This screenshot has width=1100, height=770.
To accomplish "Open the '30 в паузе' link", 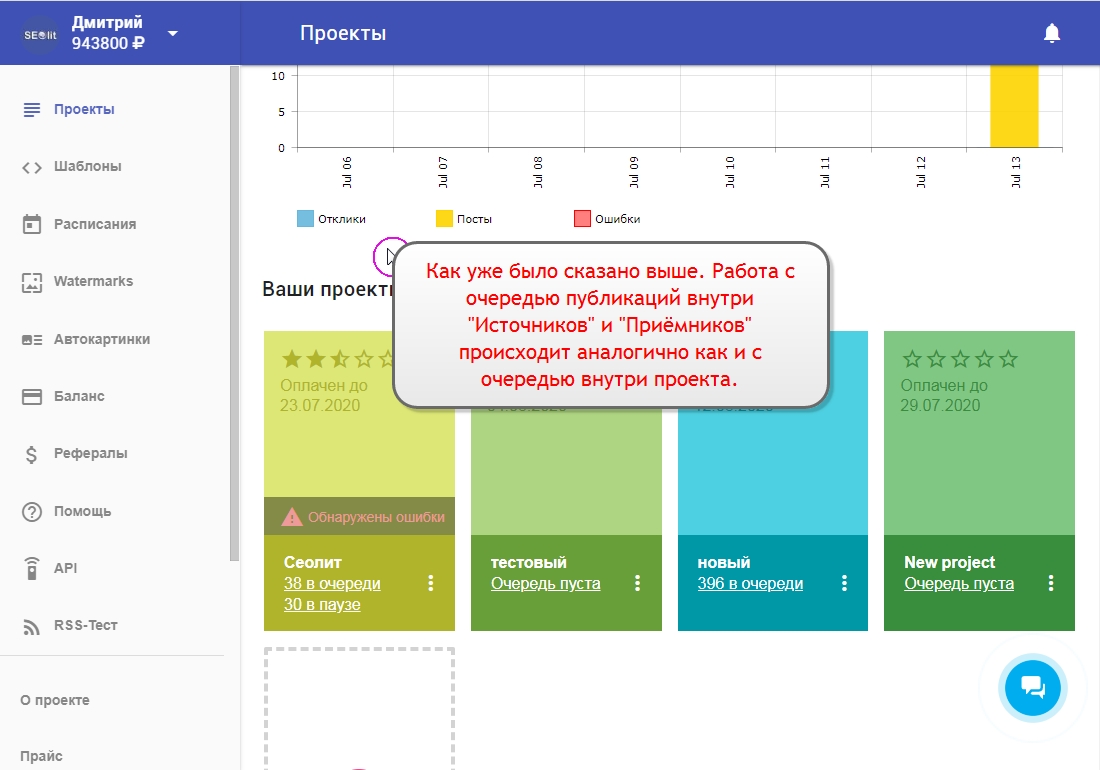I will pyautogui.click(x=322, y=605).
